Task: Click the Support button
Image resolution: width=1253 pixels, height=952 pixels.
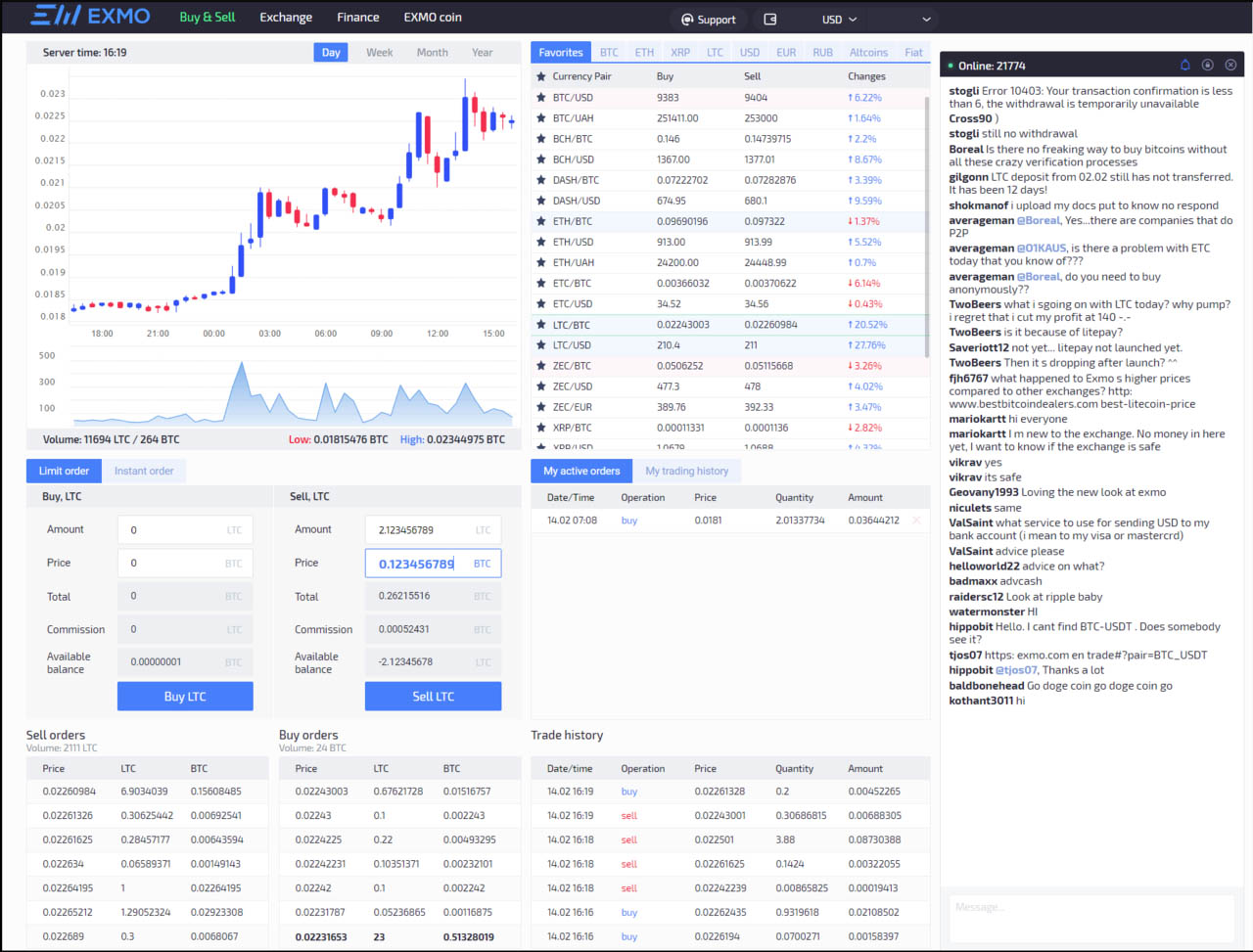Action: point(708,19)
